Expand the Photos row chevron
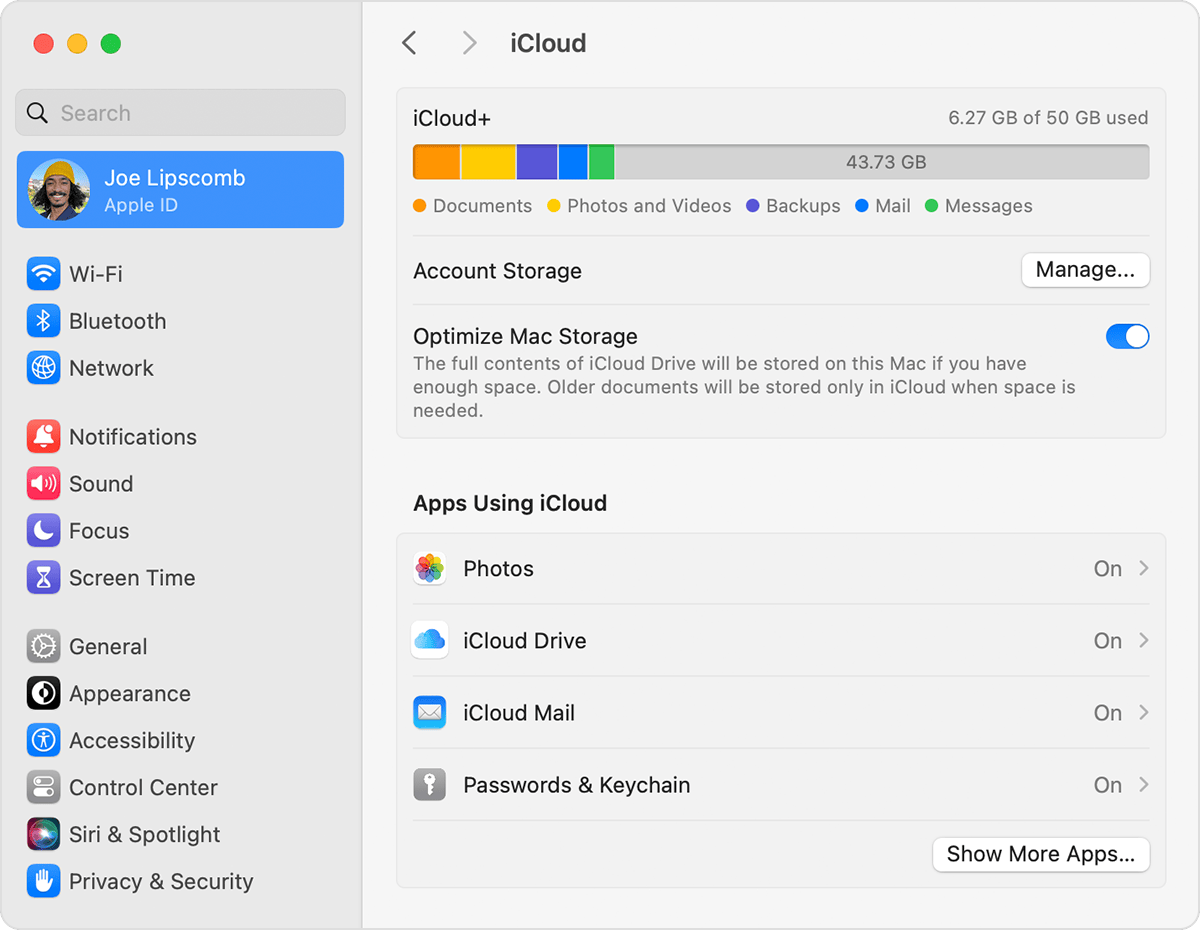Screen dimensions: 1200x930 [x=1141, y=568]
